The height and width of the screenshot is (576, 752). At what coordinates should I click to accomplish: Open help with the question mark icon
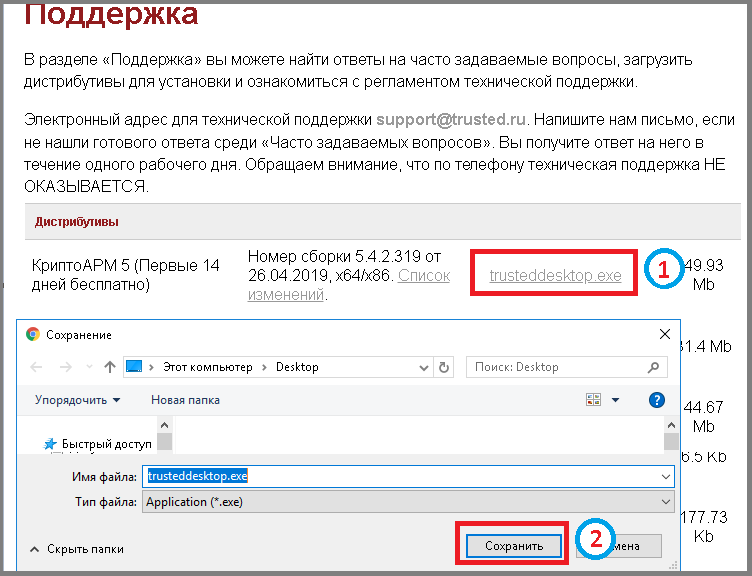pyautogui.click(x=657, y=400)
